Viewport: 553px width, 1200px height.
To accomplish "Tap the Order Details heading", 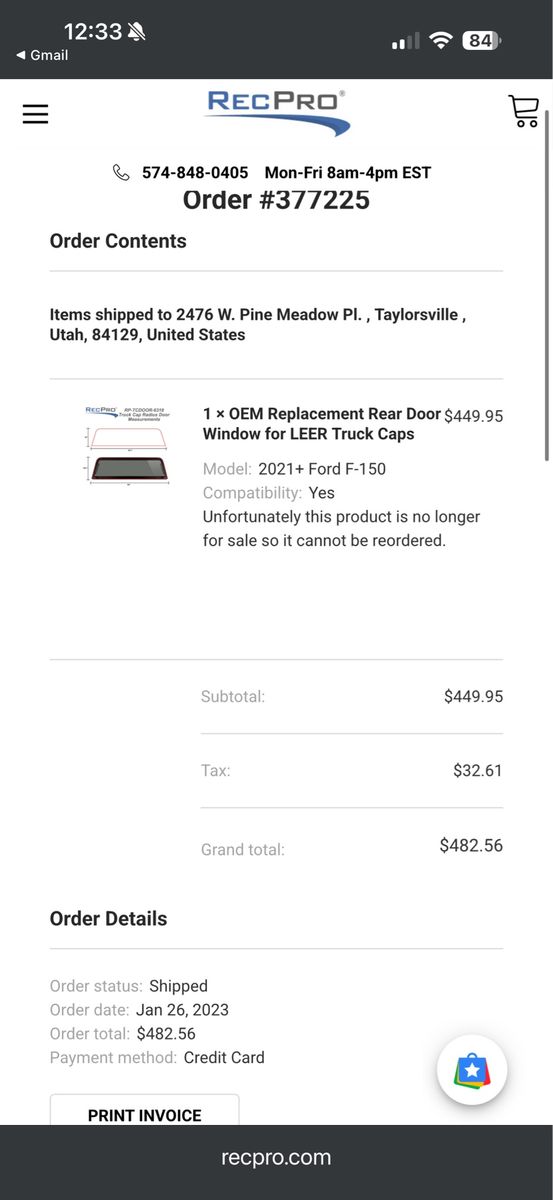I will (x=108, y=919).
